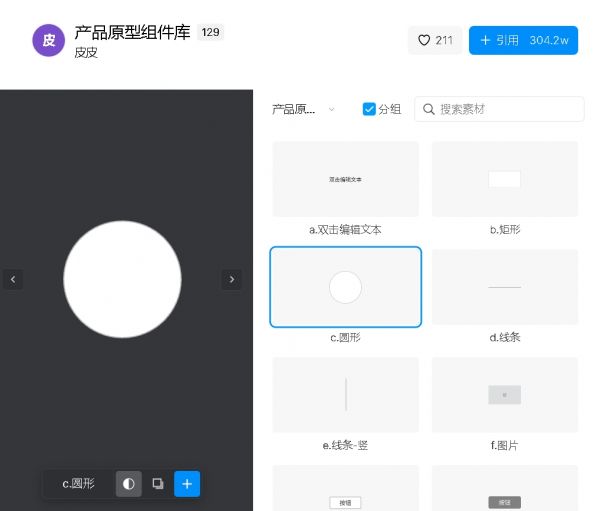Click the d.线条 label text
The width and height of the screenshot is (600, 511).
[505, 337]
